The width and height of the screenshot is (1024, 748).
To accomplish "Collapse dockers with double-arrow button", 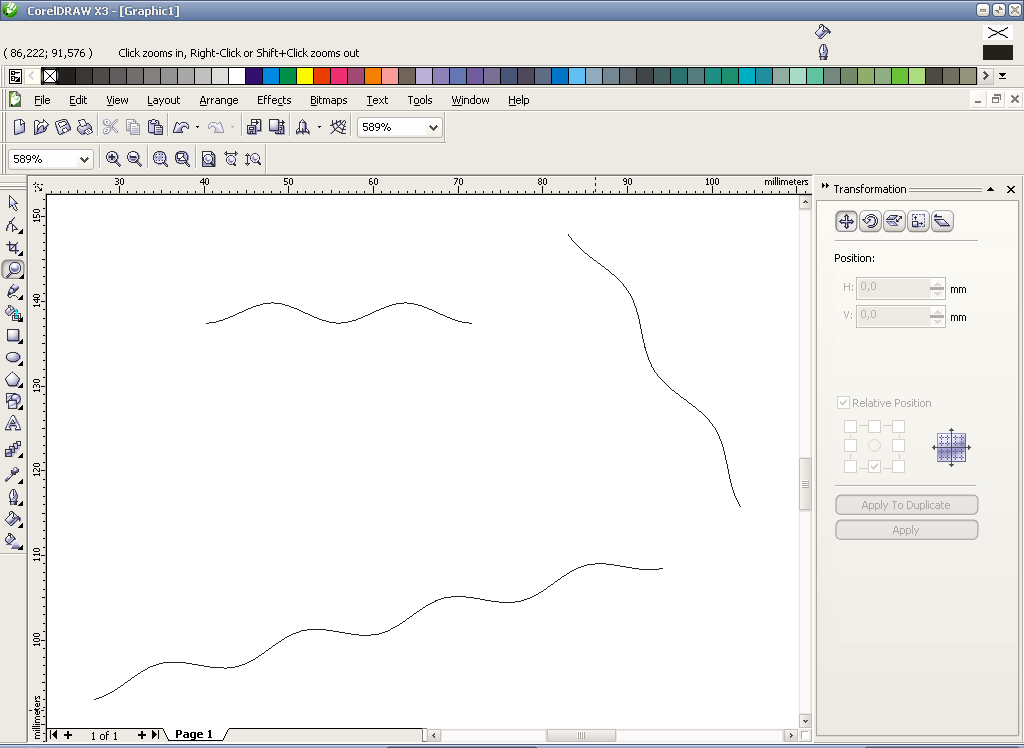I will [825, 186].
